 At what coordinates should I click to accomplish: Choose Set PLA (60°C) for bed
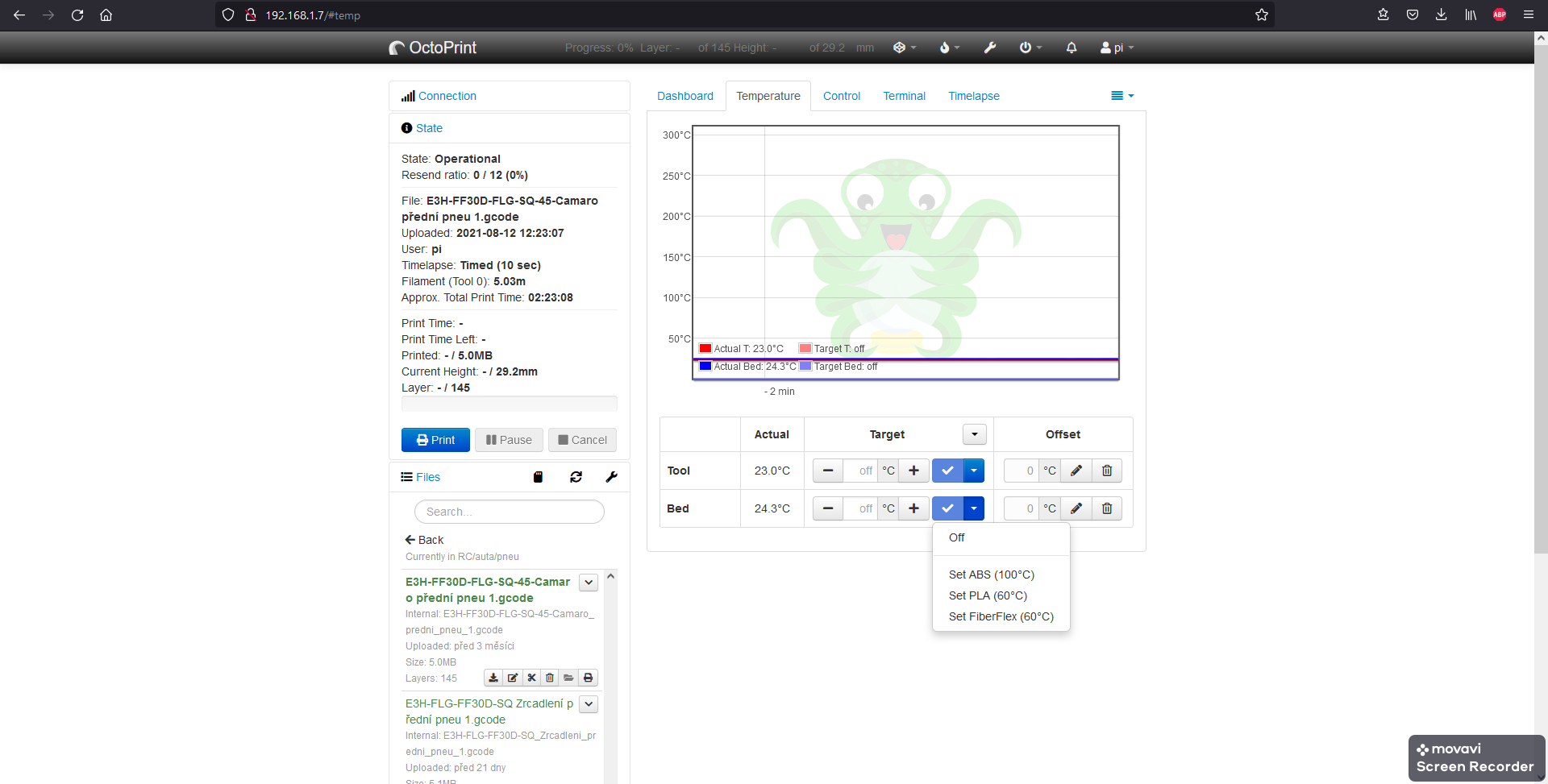1001,595
